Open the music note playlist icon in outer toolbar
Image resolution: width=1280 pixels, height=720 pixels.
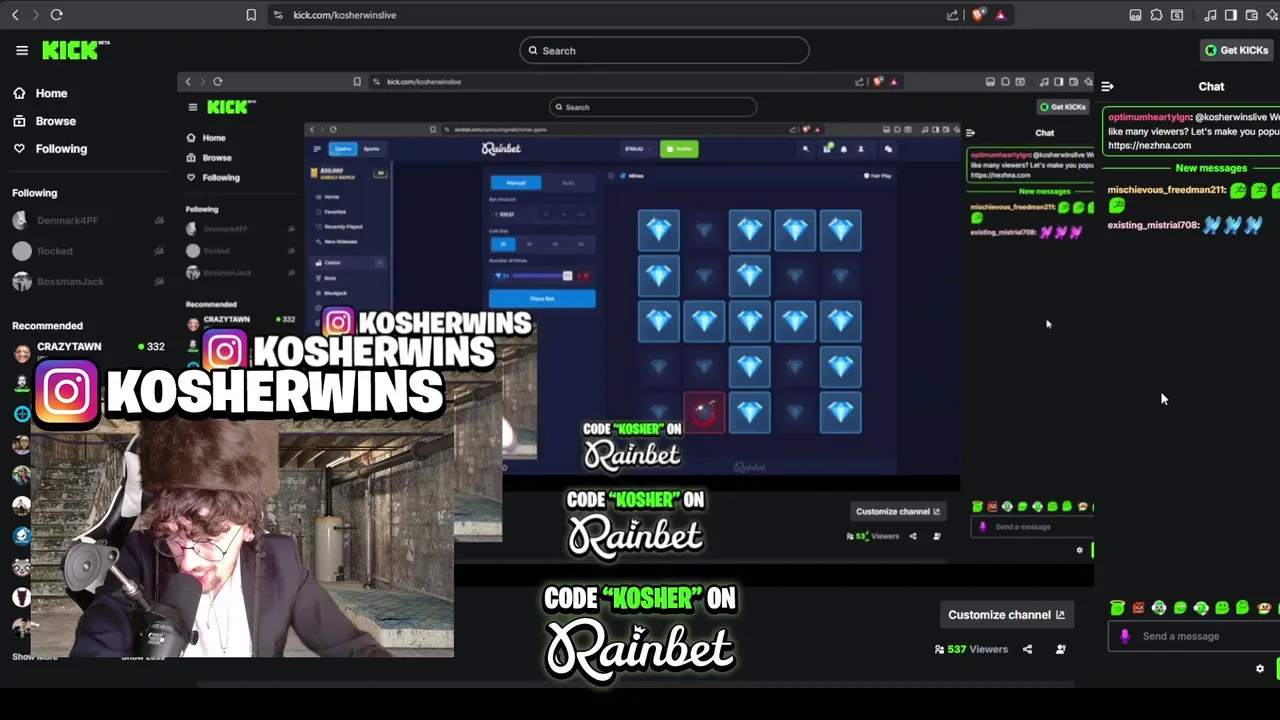[1210, 15]
